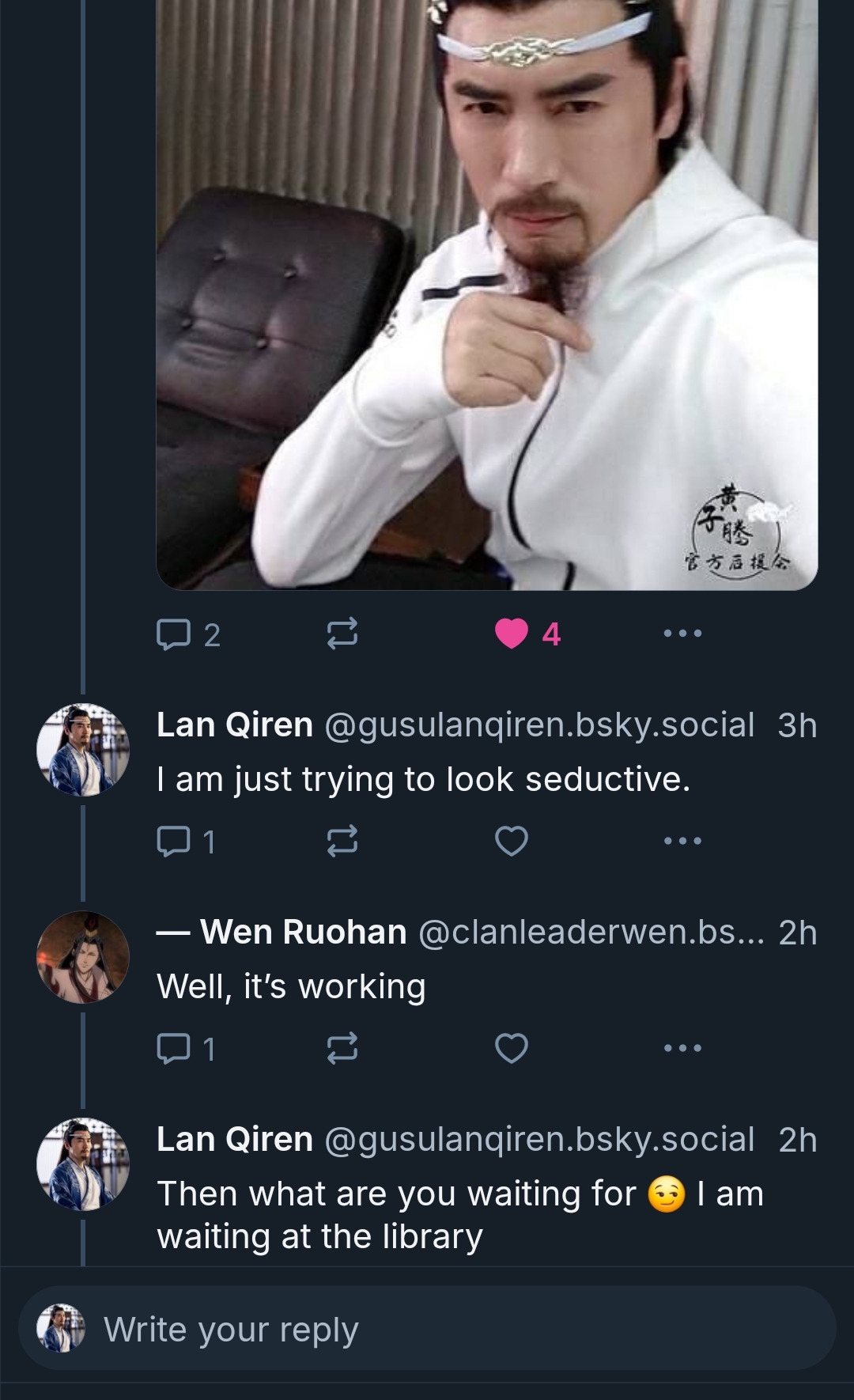Open the @gusulanqiren.bsky.social handle on 3h post
Viewport: 854px width, 1400px height.
coord(539,725)
